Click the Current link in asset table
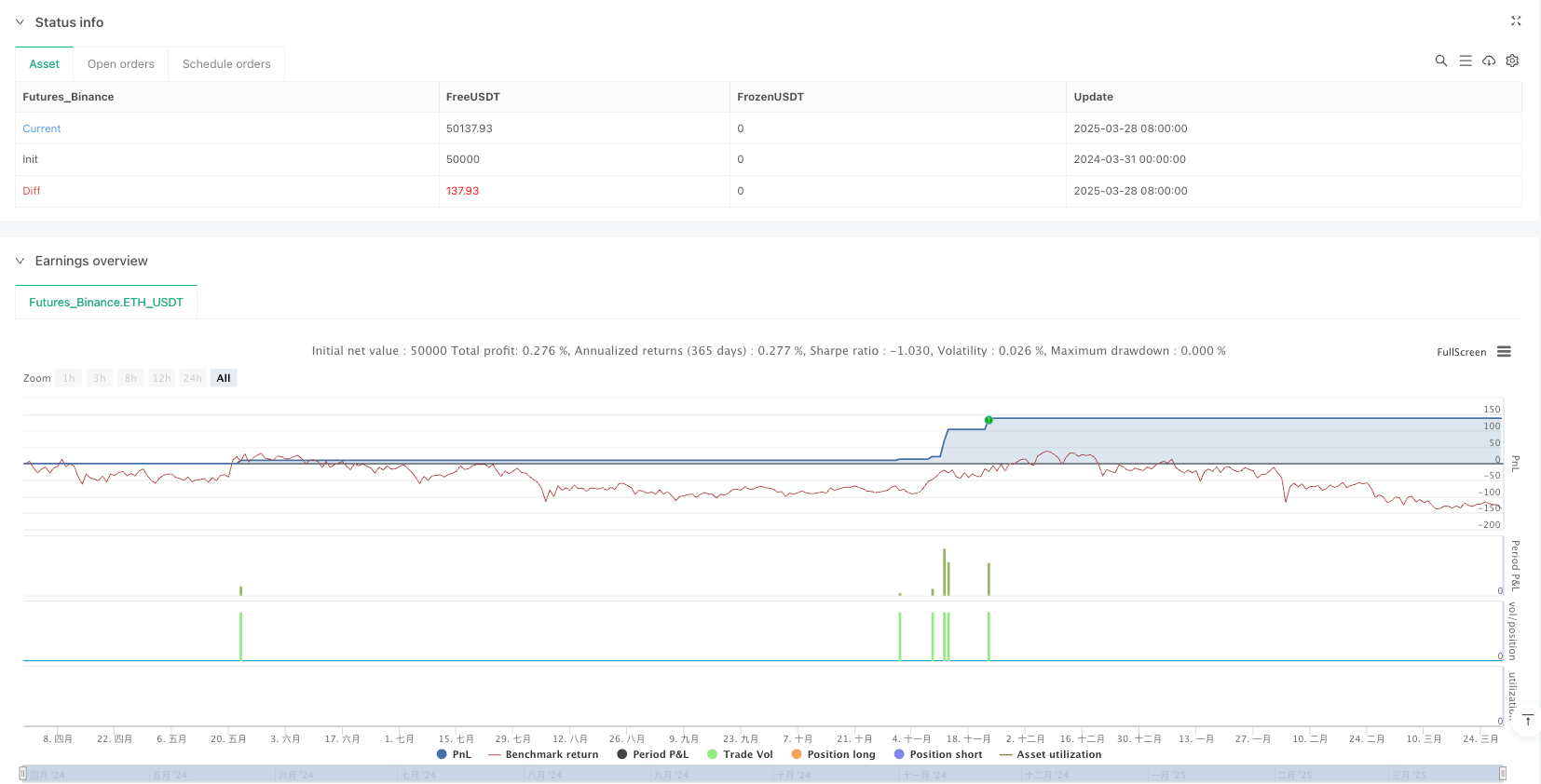Screen dimensions: 1541x784 click(x=42, y=128)
